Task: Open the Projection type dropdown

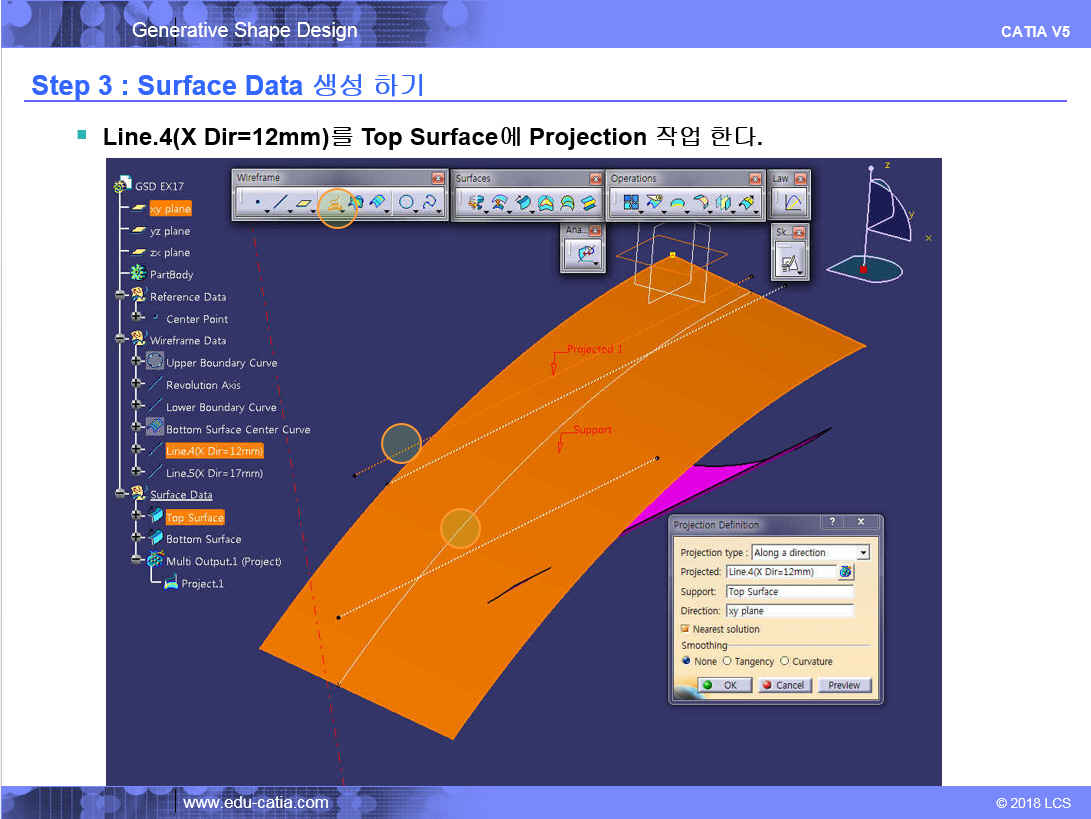Action: pos(863,553)
